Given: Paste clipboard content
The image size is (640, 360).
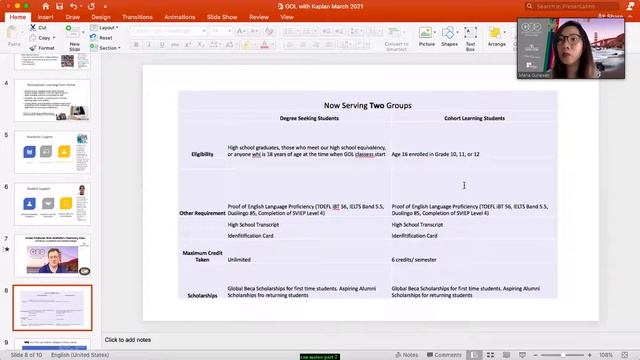Looking at the screenshot, I should pos(13,36).
